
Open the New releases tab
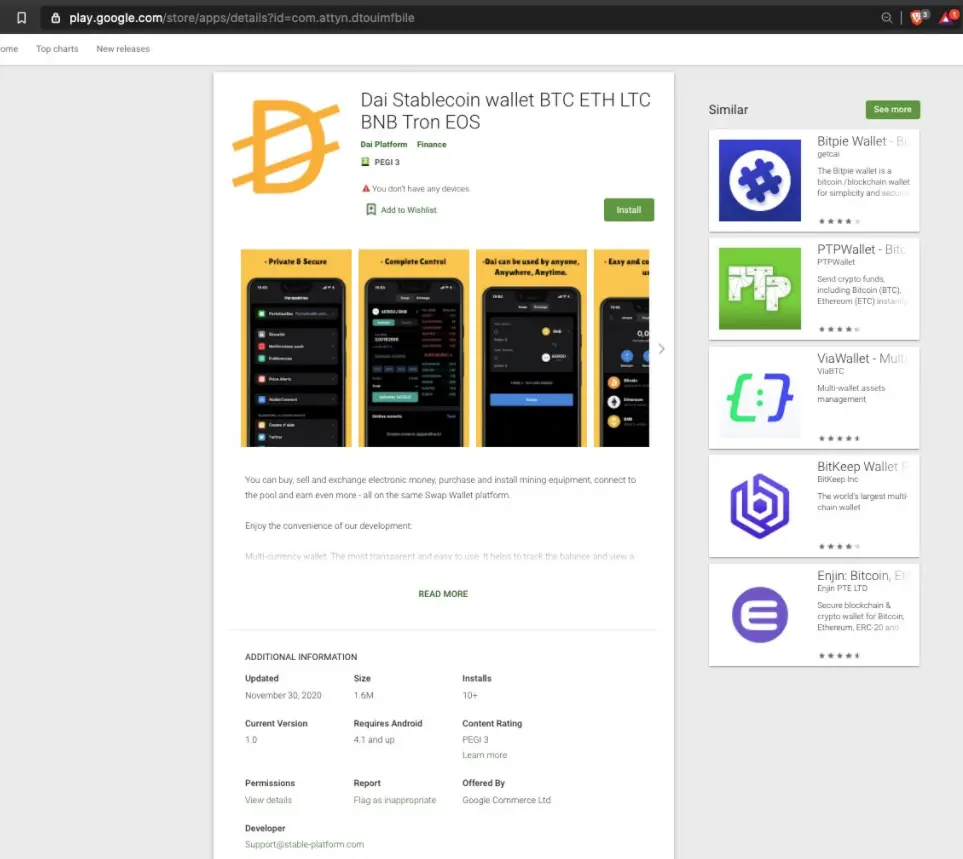click(123, 49)
